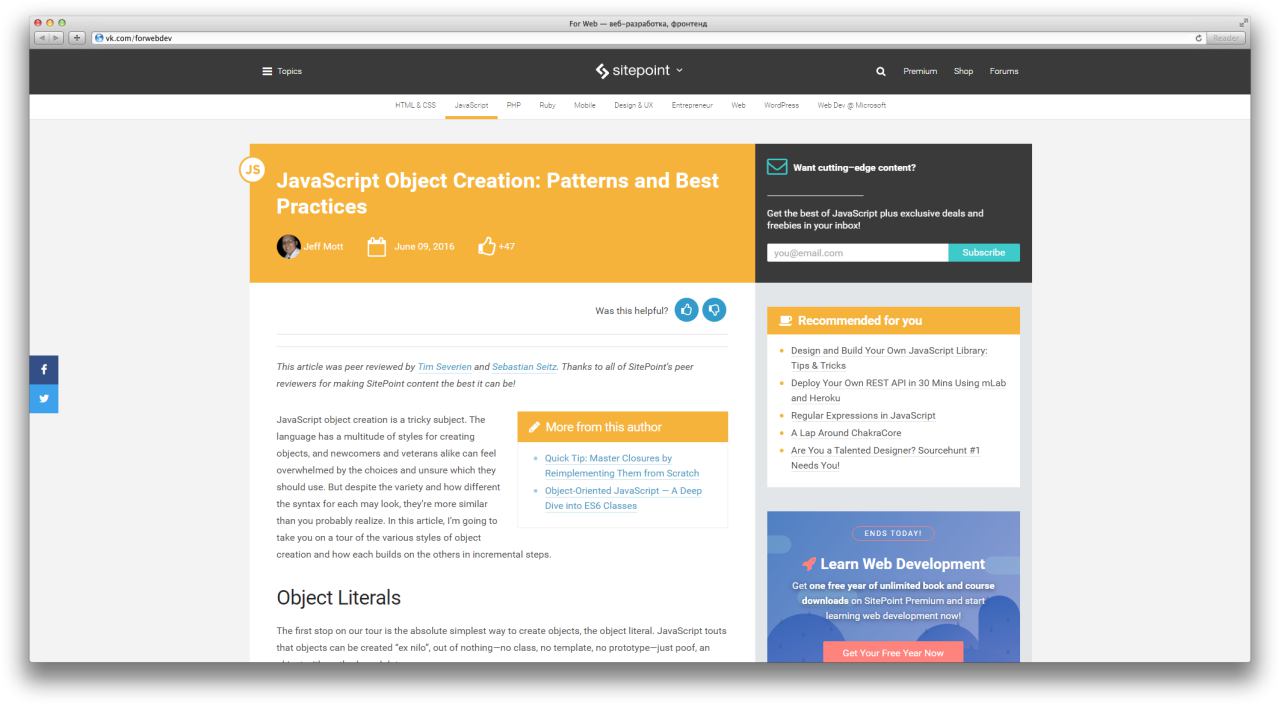1280x705 pixels.
Task: Open the WordPress category
Action: [x=781, y=105]
